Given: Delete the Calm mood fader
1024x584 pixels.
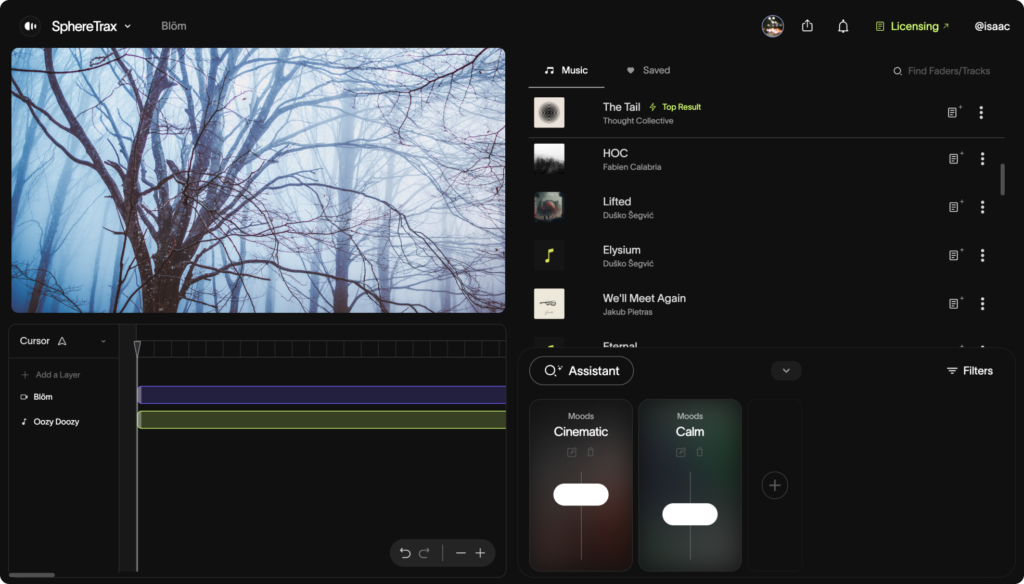Looking at the screenshot, I should tap(699, 452).
